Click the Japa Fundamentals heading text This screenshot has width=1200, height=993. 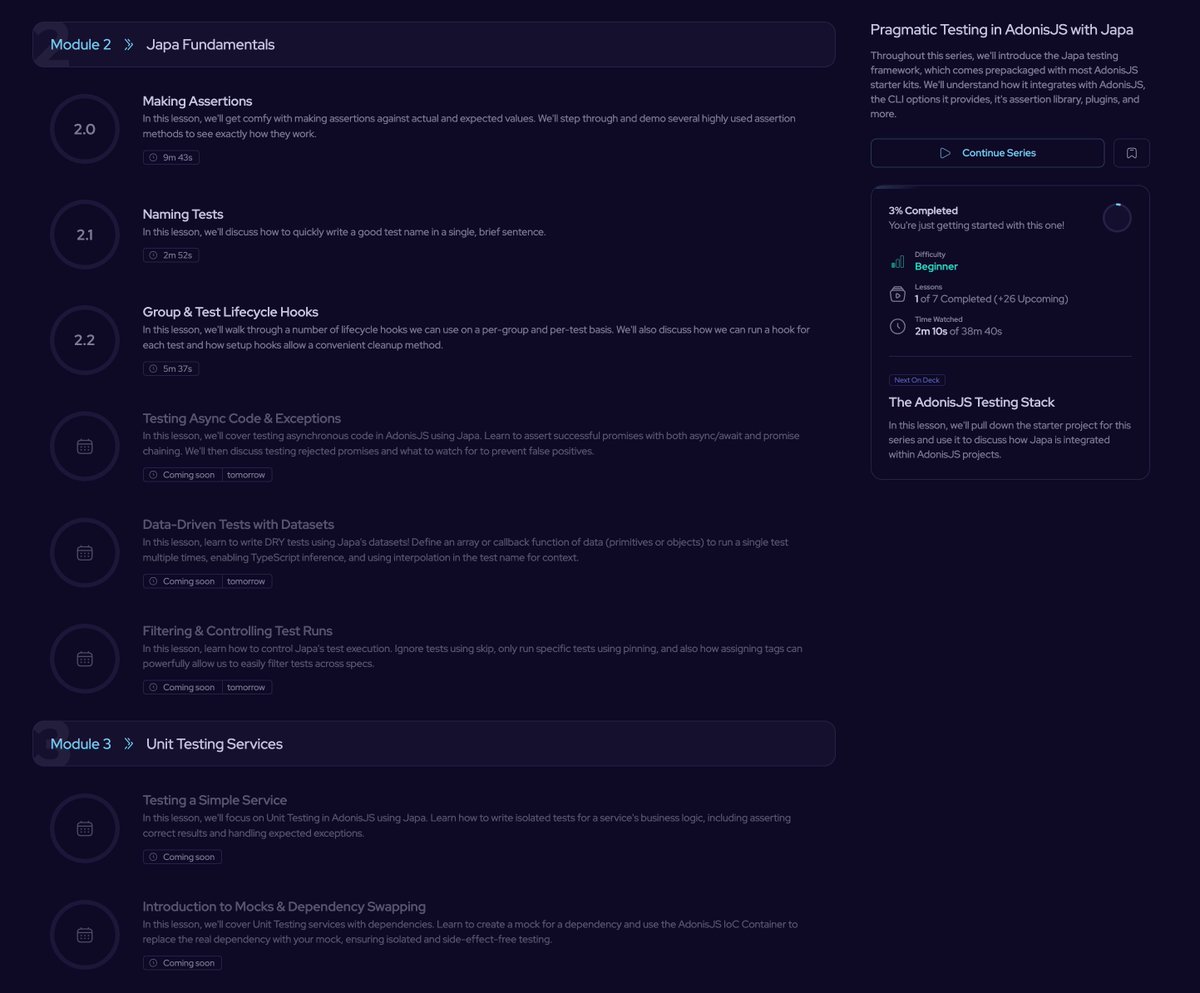click(x=210, y=45)
